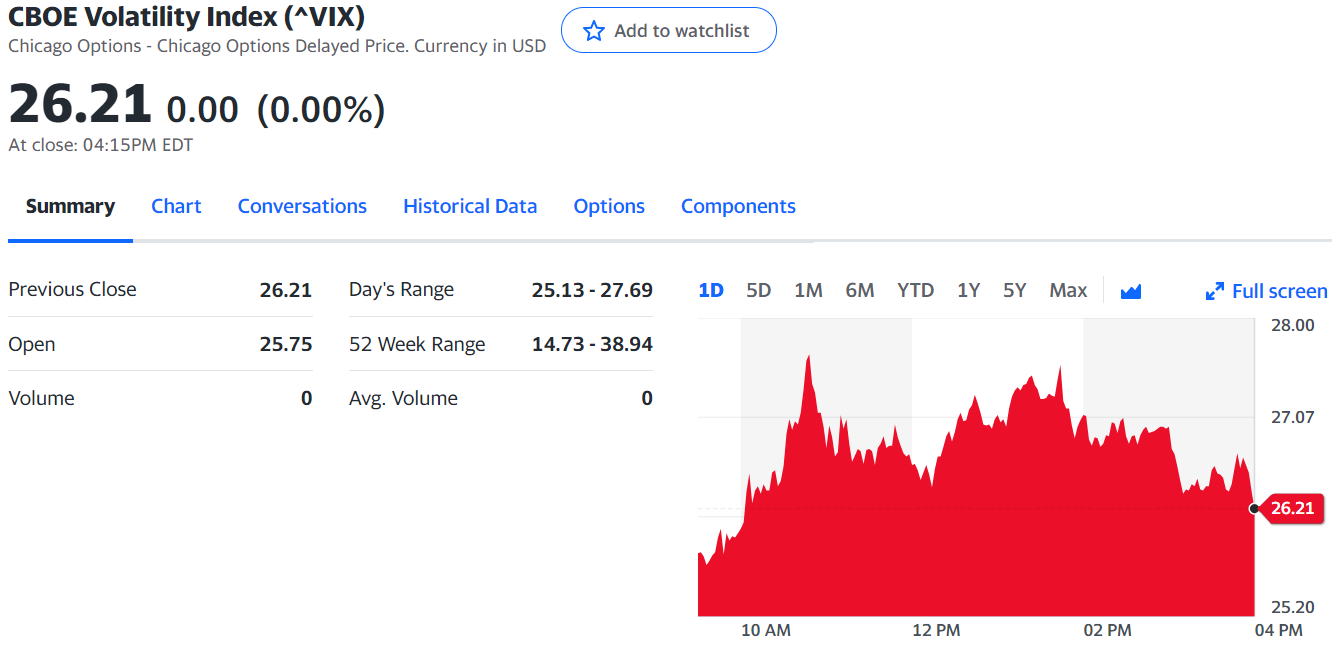Open the Components tab

pyautogui.click(x=738, y=206)
